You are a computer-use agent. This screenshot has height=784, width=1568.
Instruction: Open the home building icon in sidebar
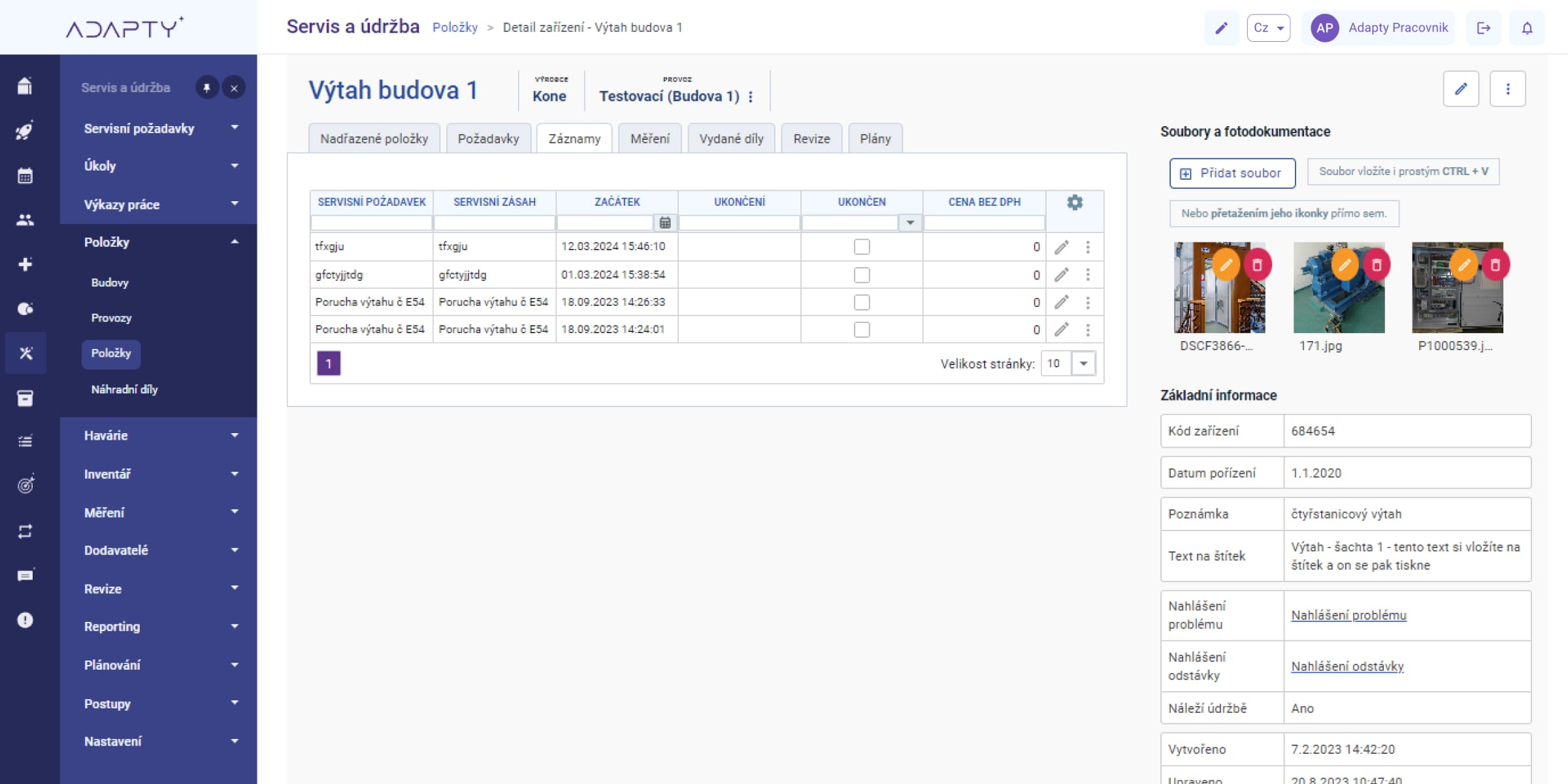click(x=25, y=86)
